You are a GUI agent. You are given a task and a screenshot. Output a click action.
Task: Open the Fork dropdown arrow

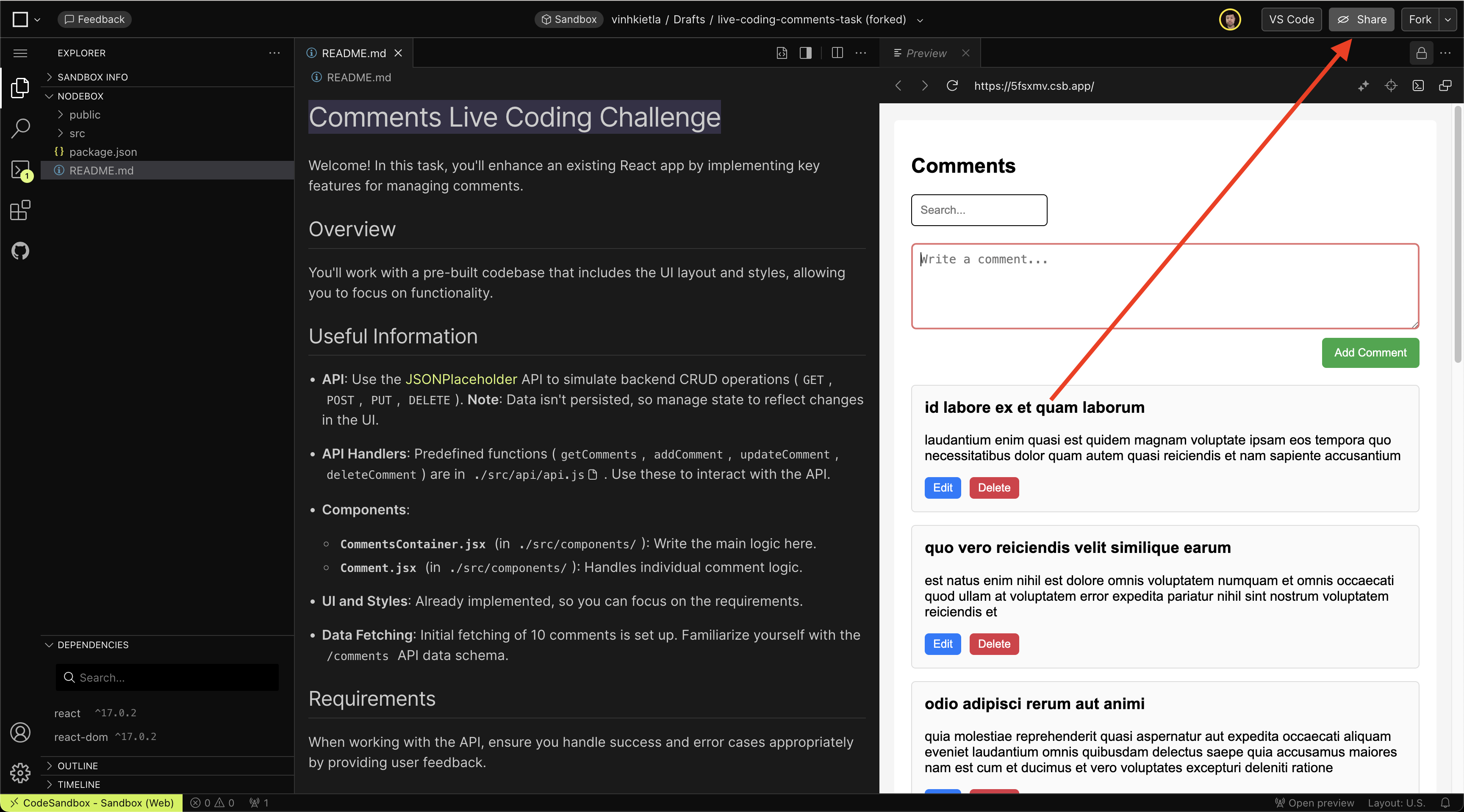click(1447, 19)
